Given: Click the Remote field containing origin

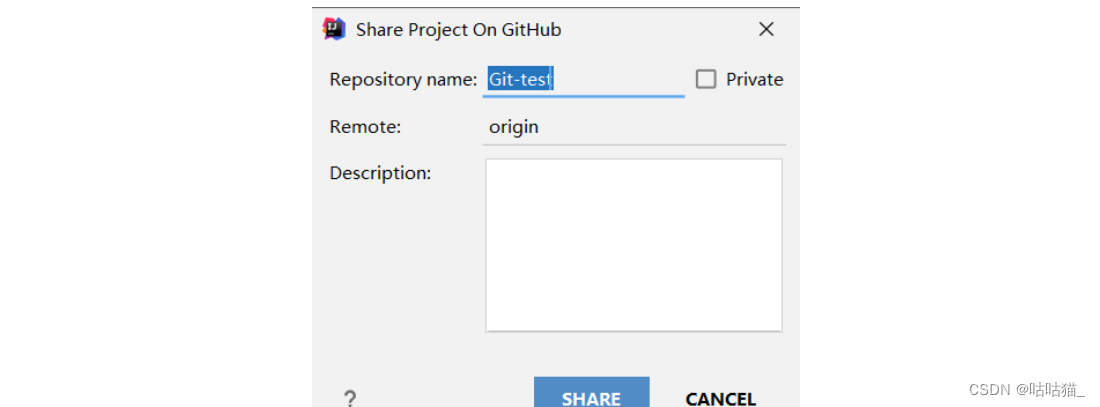Looking at the screenshot, I should (x=634, y=127).
